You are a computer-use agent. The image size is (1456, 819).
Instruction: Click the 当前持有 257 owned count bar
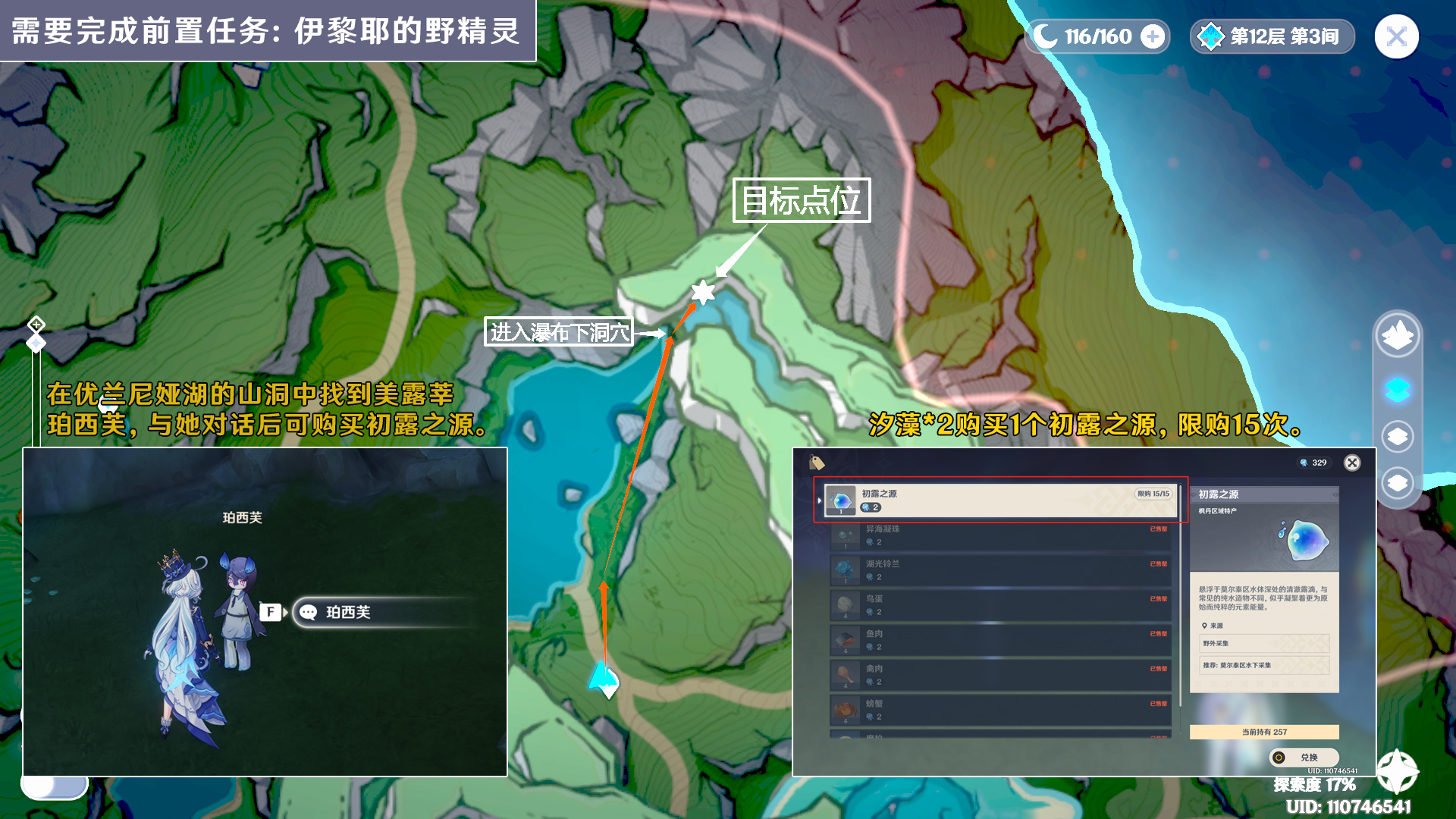[x=1264, y=732]
